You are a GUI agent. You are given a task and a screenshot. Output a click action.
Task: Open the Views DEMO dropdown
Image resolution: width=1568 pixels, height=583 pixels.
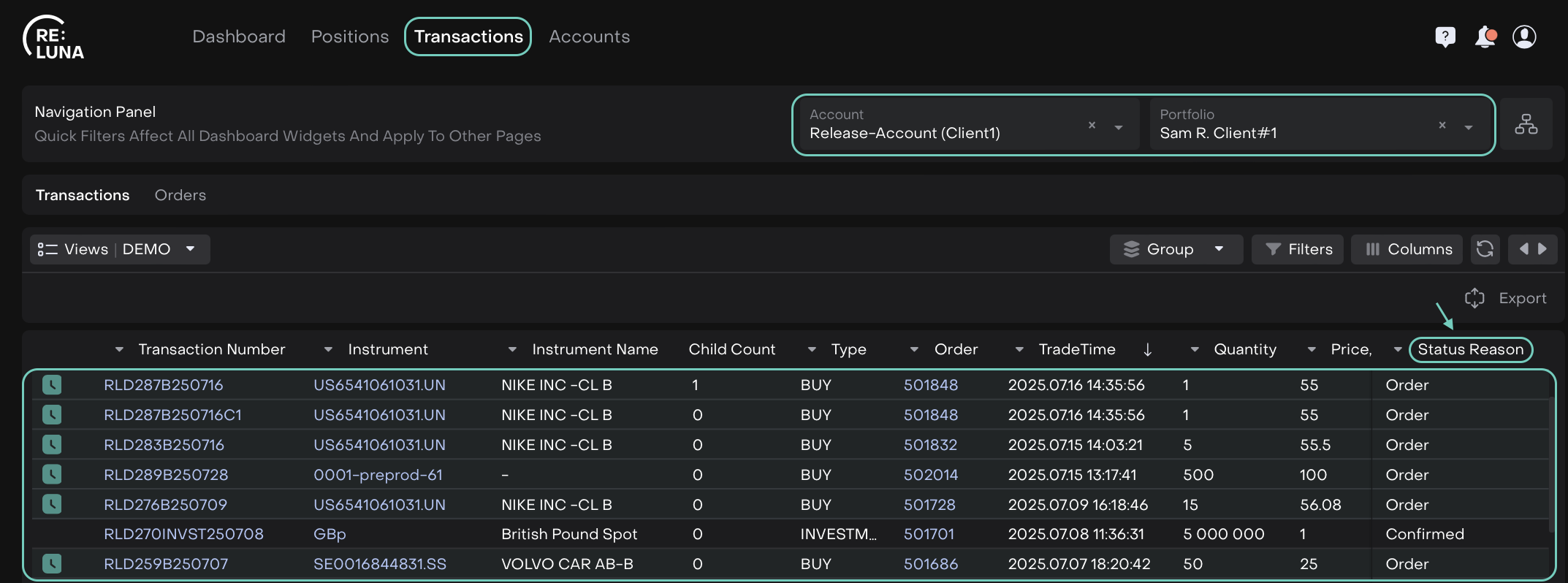[x=120, y=249]
